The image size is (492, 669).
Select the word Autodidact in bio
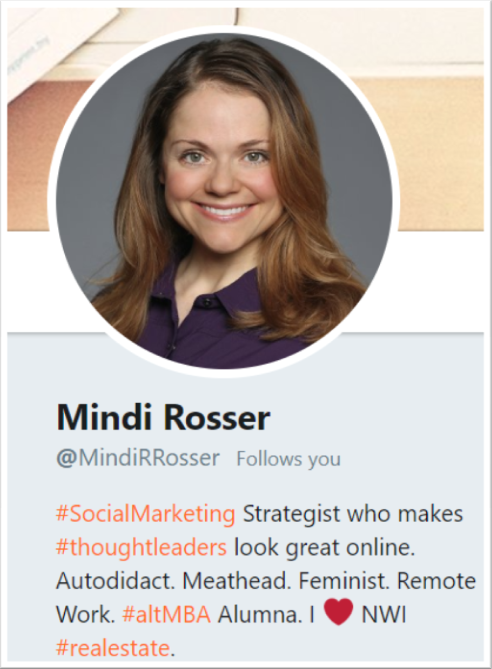click(x=115, y=581)
